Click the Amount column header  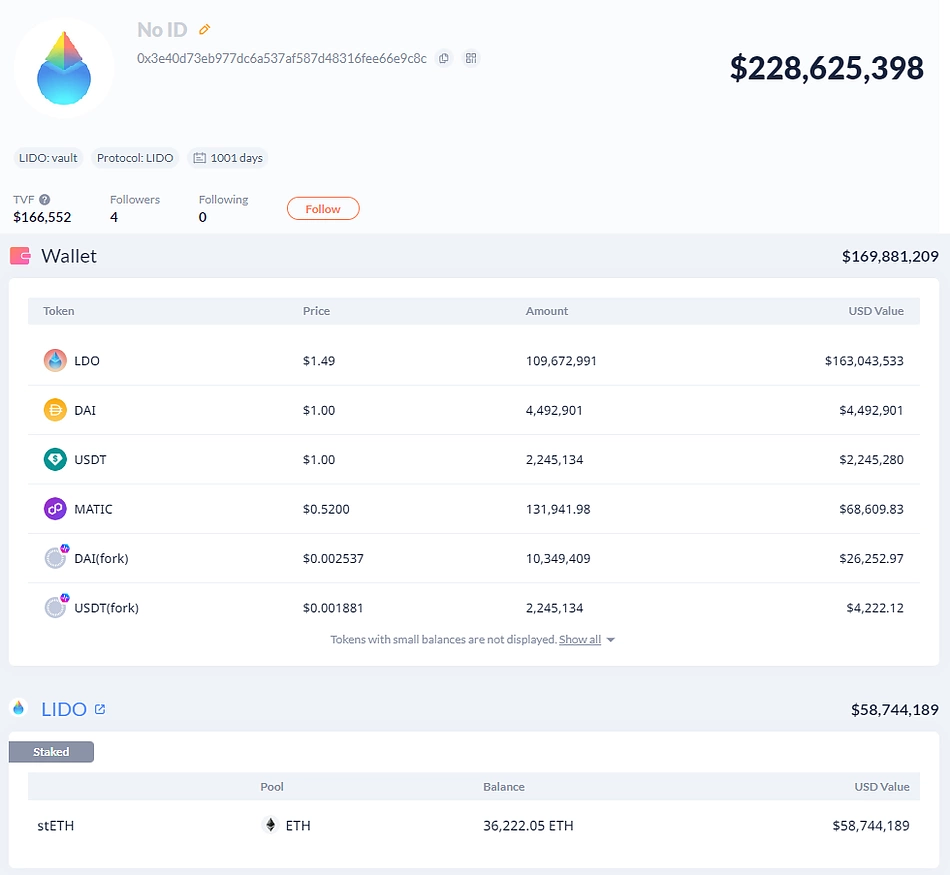click(546, 311)
